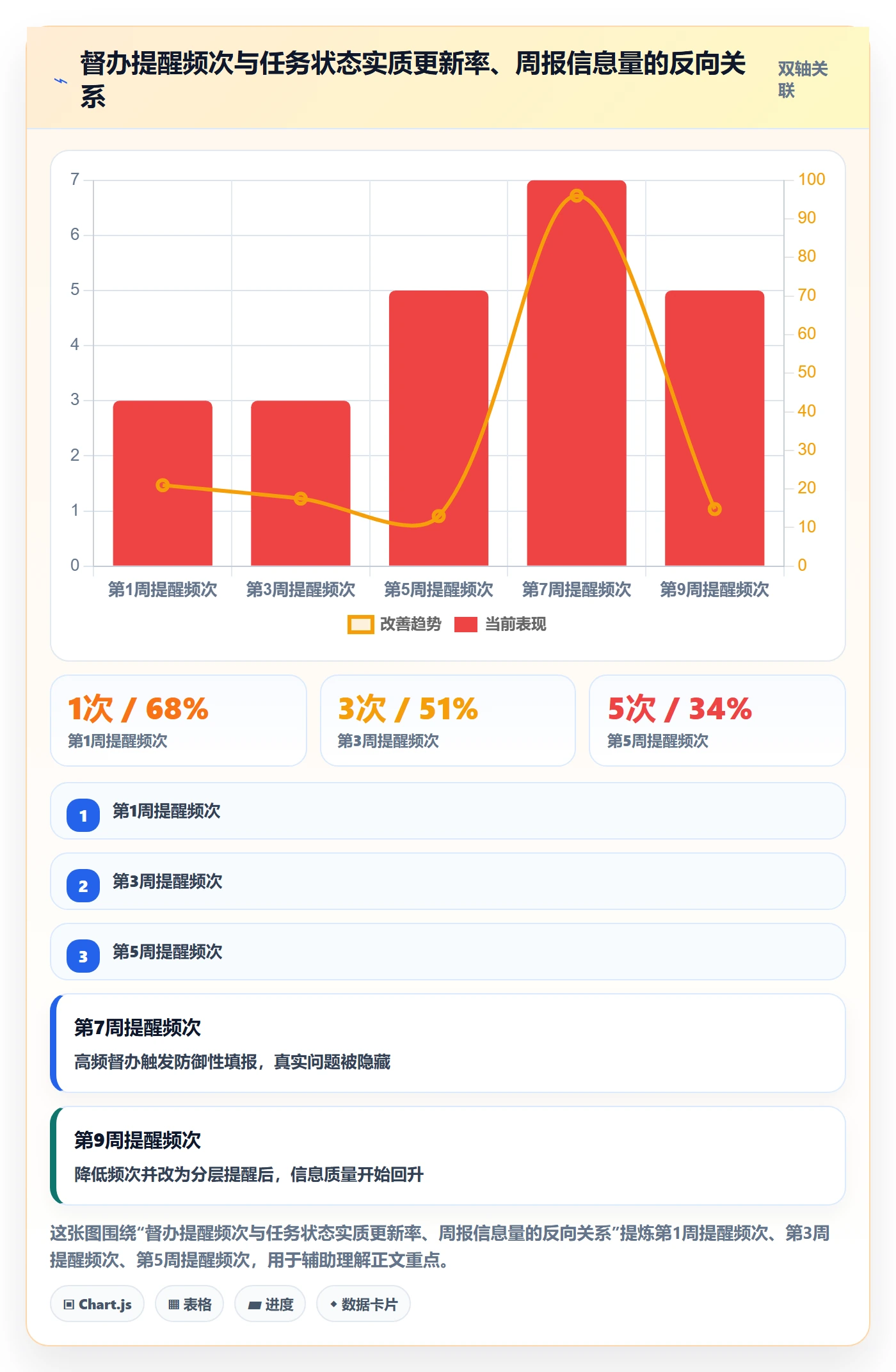Image resolution: width=896 pixels, height=1372 pixels.
Task: Click the 进度 tag chip
Action: pyautogui.click(x=270, y=1304)
